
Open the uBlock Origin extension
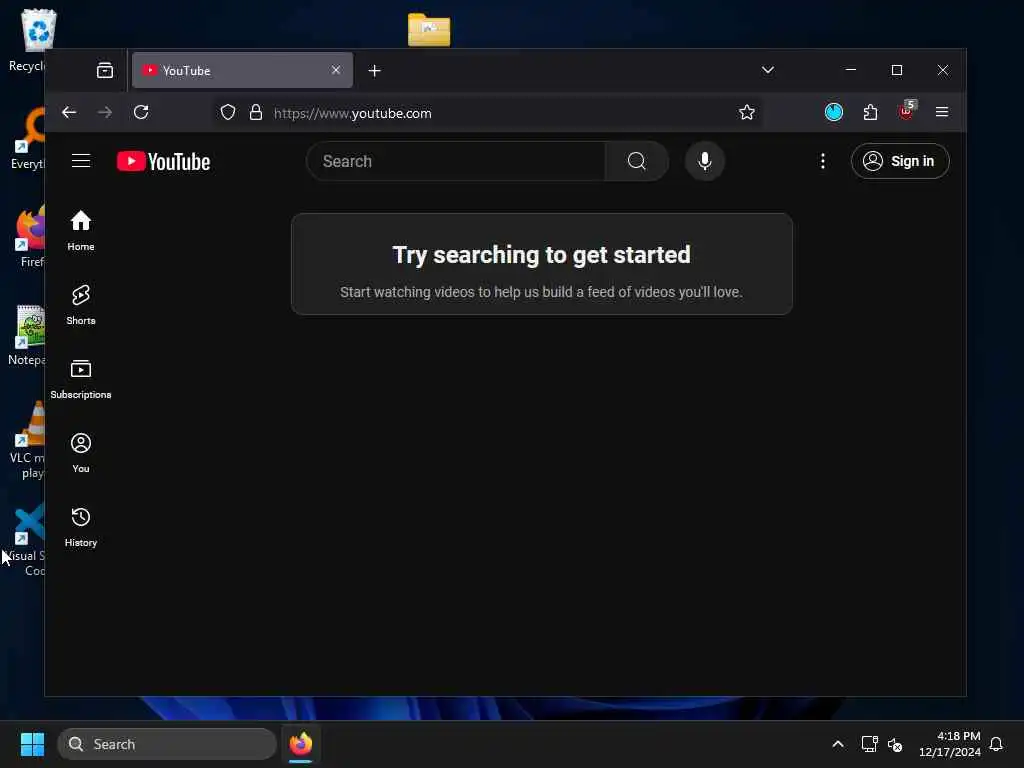coord(906,111)
